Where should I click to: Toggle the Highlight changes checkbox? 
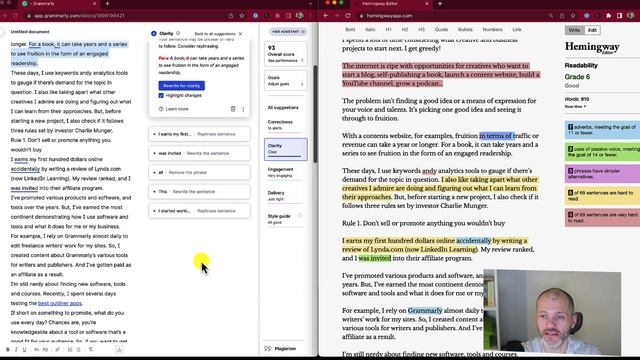pyautogui.click(x=161, y=96)
